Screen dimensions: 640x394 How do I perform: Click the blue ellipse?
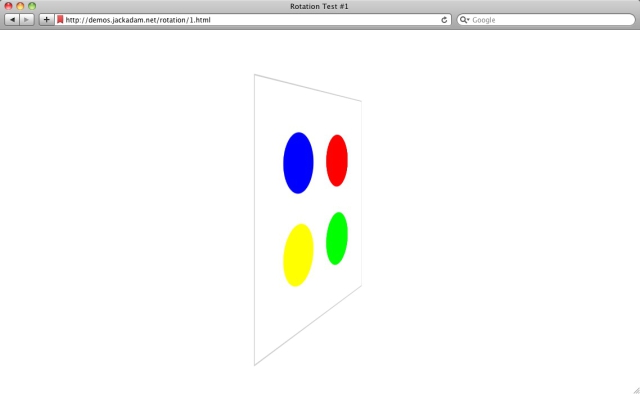[x=298, y=163]
